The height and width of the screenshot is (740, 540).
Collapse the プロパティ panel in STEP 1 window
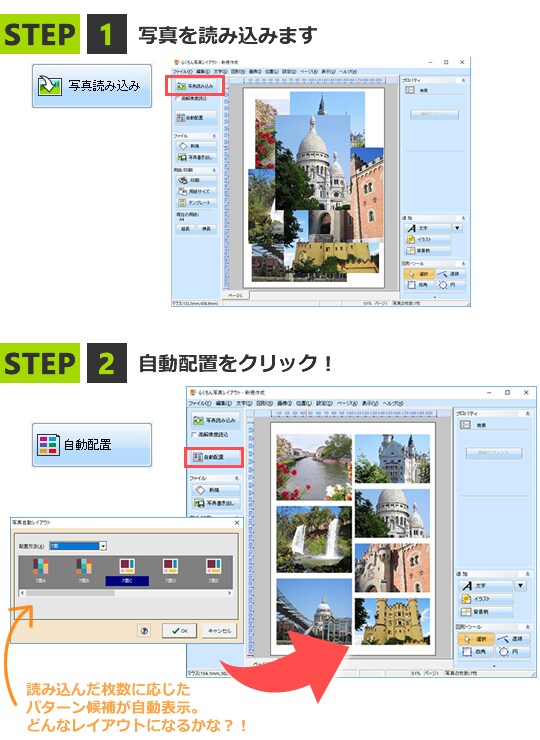463,80
